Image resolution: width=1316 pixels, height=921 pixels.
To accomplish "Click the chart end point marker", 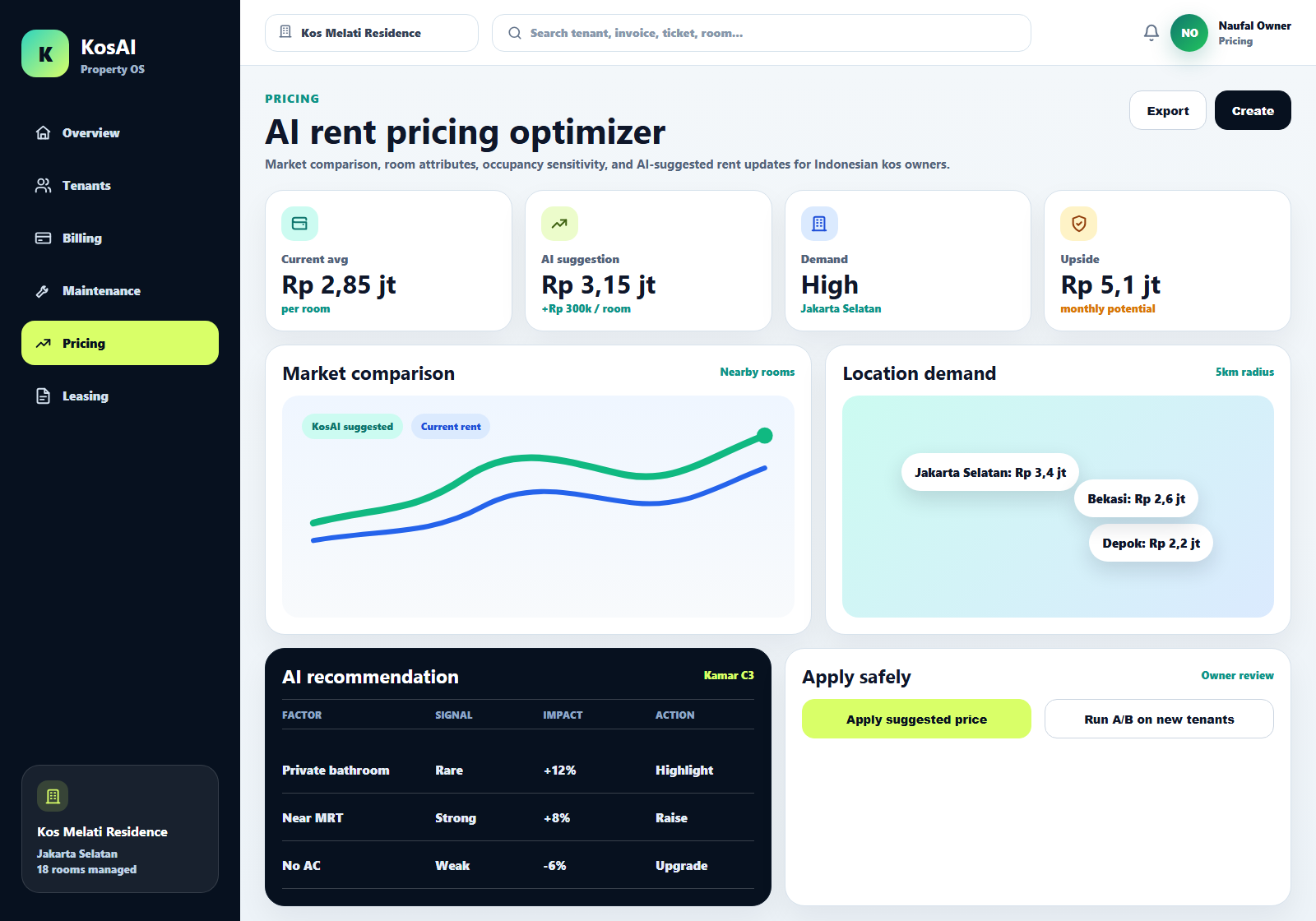I will coord(764,436).
